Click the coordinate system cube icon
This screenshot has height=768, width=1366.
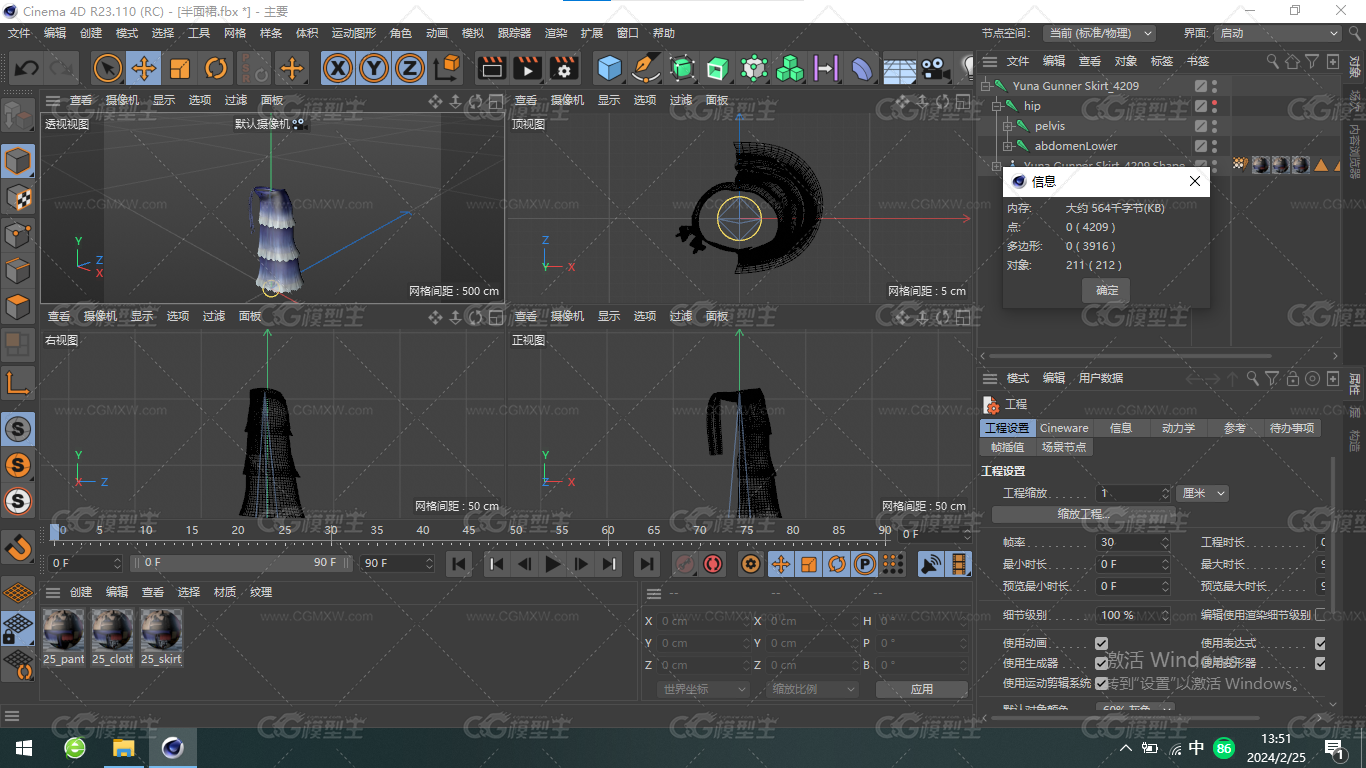pos(448,68)
